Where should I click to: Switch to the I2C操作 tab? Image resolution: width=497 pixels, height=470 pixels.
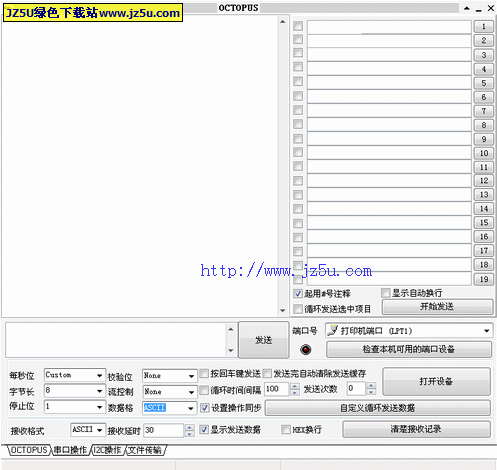(x=107, y=450)
